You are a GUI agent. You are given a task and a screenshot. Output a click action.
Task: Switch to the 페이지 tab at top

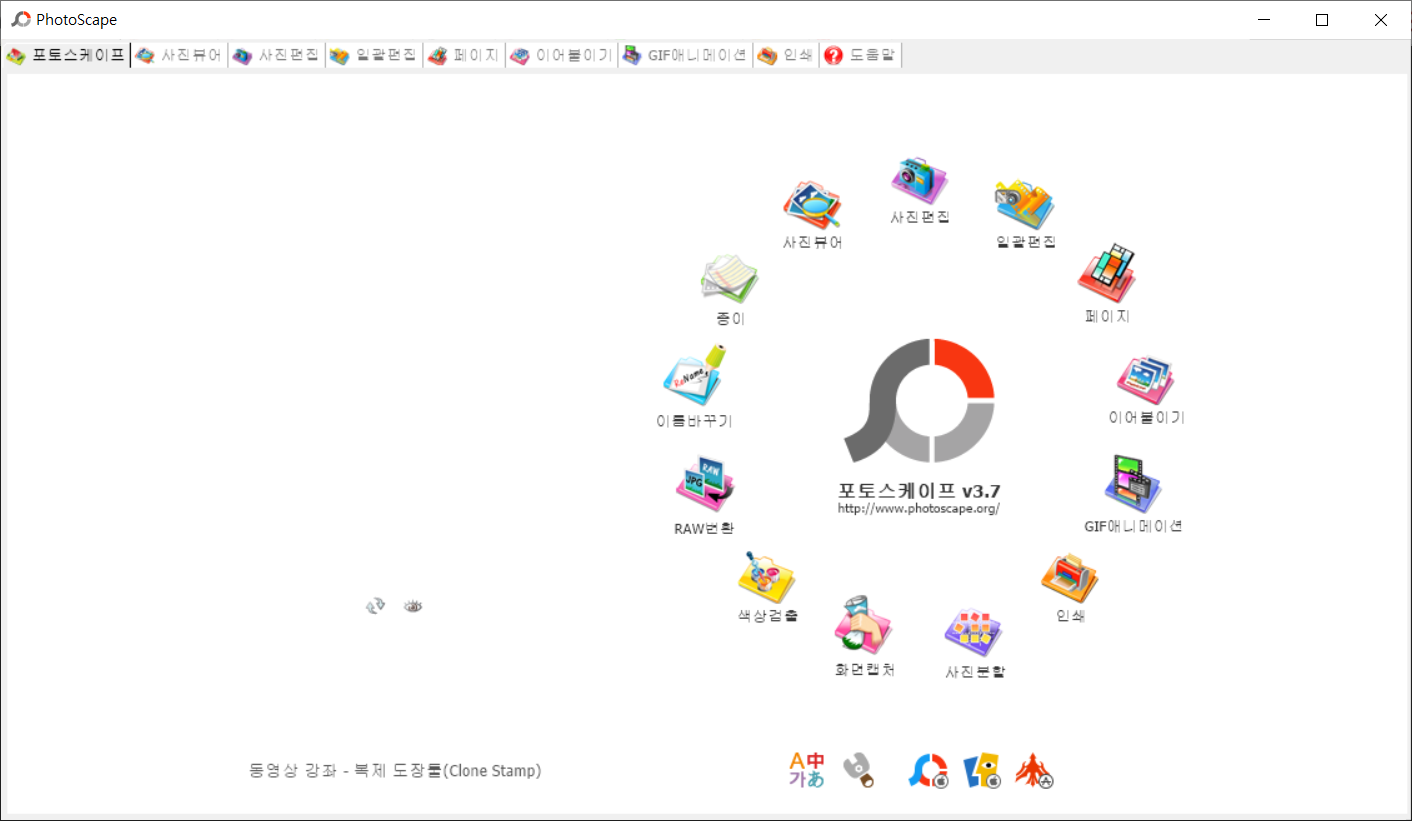pyautogui.click(x=464, y=56)
